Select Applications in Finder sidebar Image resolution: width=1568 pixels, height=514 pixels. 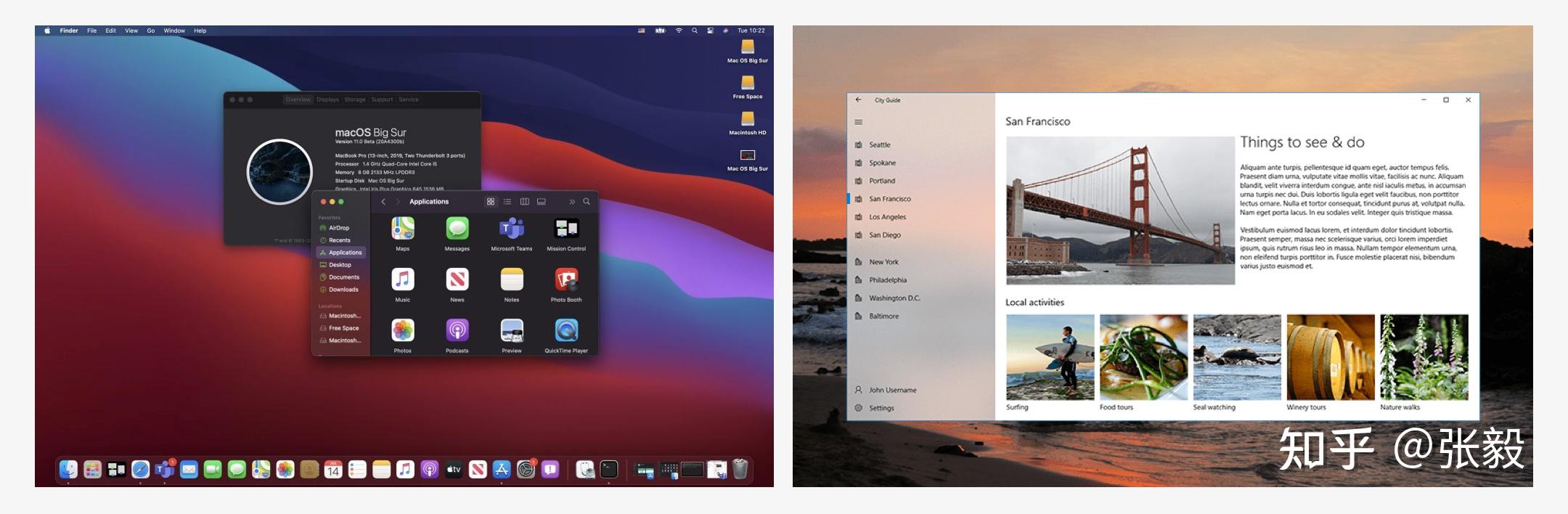(341, 253)
